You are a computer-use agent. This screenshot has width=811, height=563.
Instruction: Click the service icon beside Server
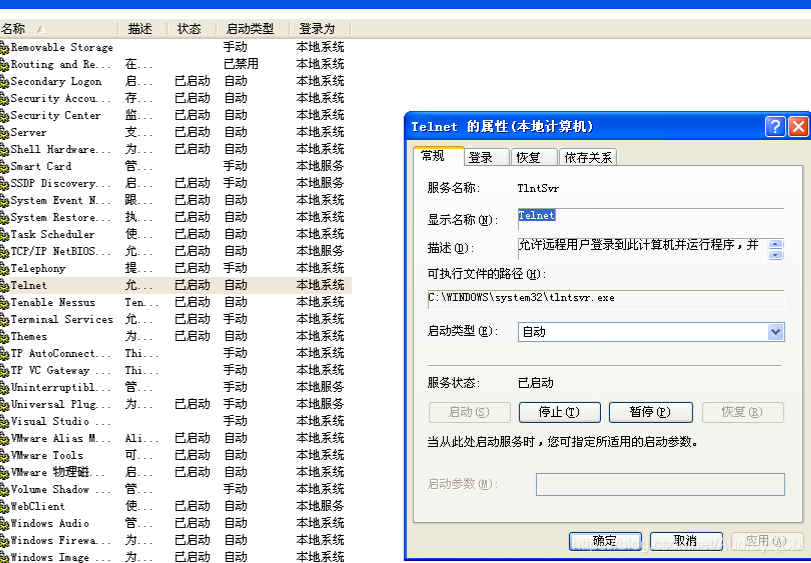[5, 133]
